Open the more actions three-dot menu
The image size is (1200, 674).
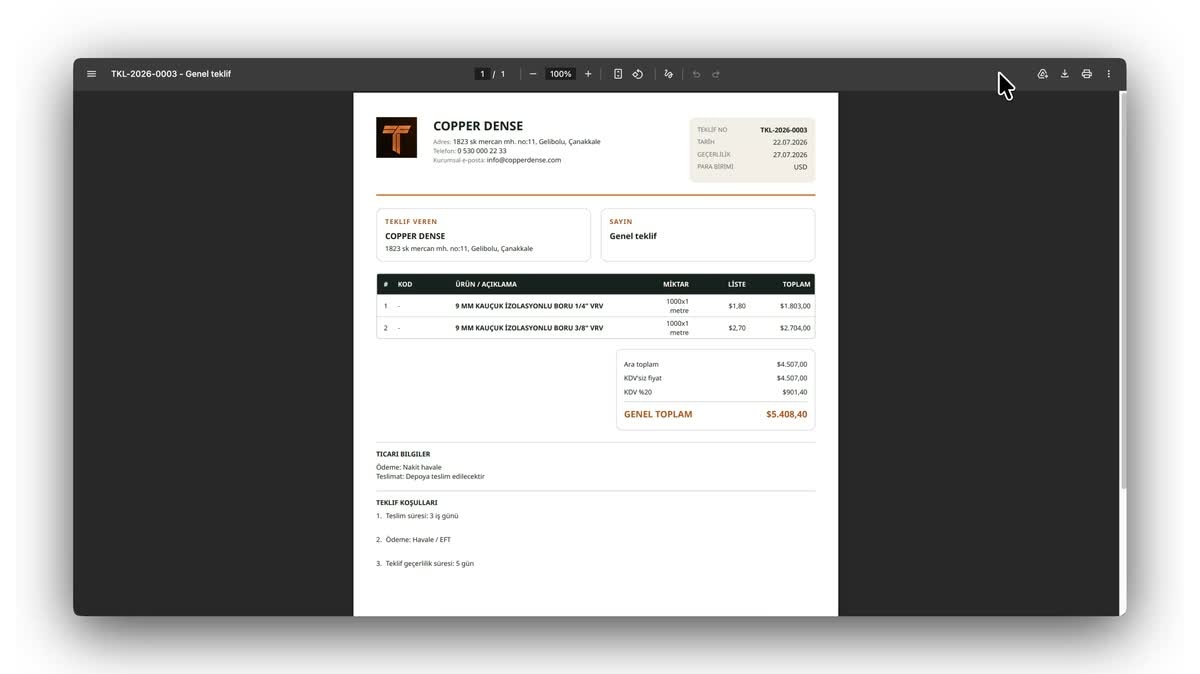click(1108, 74)
